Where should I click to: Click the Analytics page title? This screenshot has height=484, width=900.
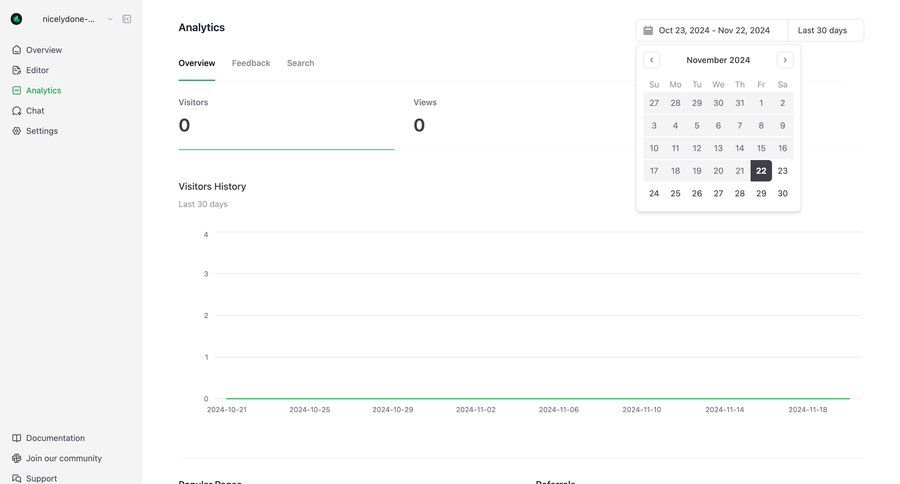201,28
